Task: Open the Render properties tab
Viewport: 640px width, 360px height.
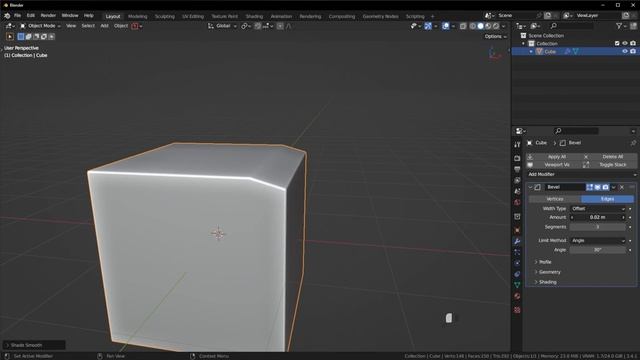Action: (517, 158)
